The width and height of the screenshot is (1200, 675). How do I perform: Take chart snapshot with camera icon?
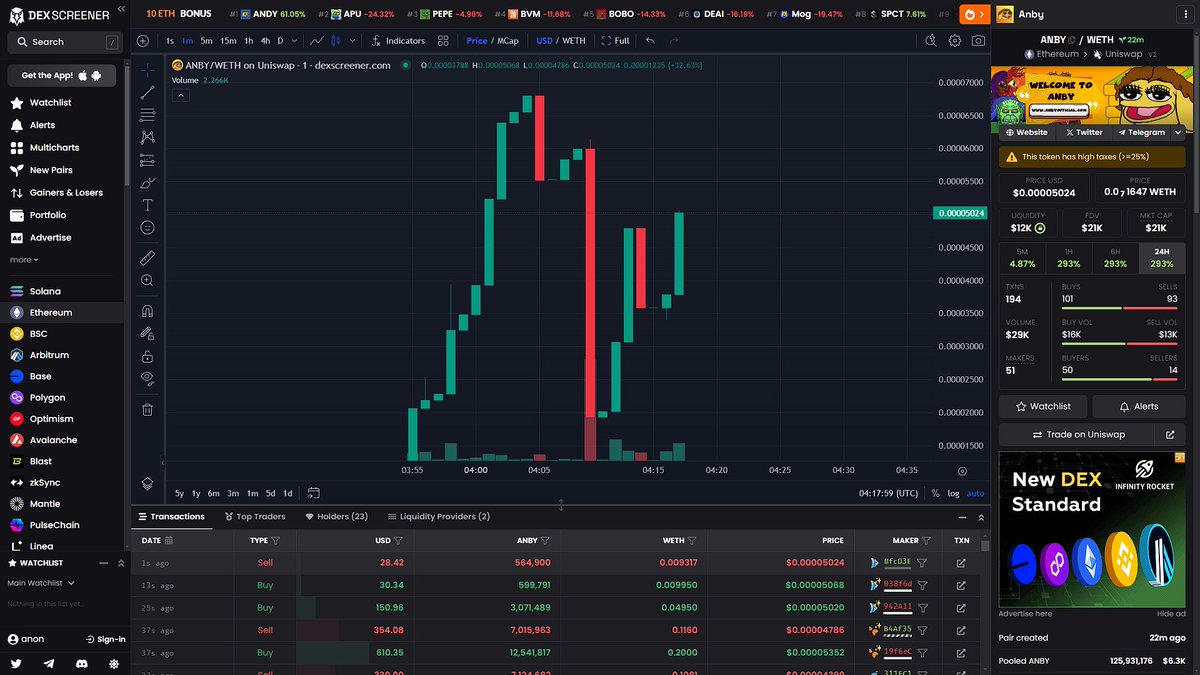pyautogui.click(x=978, y=41)
